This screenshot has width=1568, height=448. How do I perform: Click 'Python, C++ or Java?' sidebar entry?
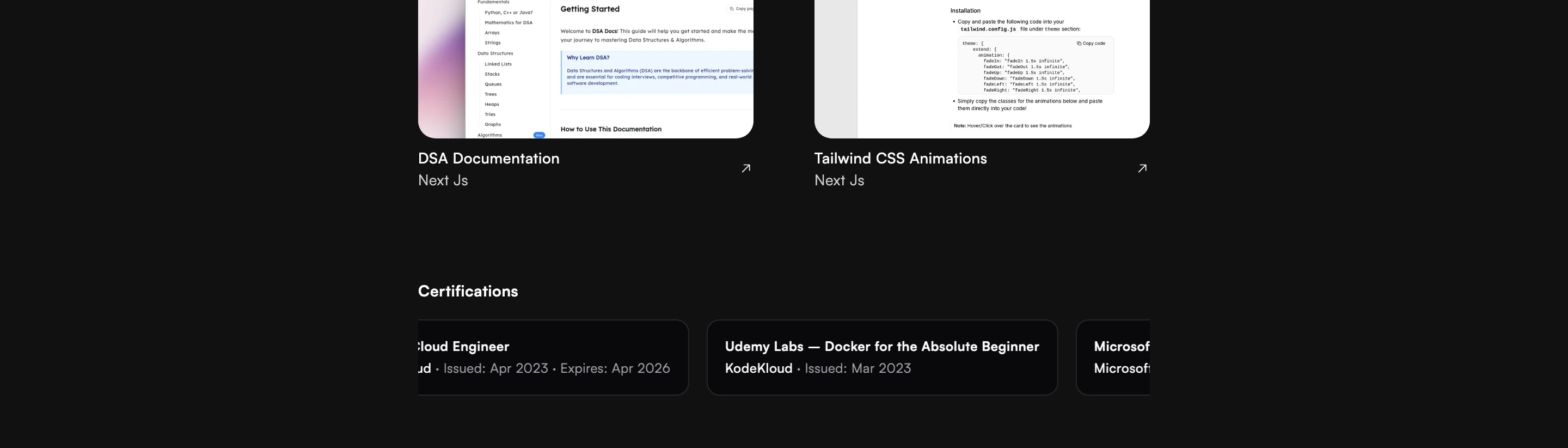coord(509,13)
